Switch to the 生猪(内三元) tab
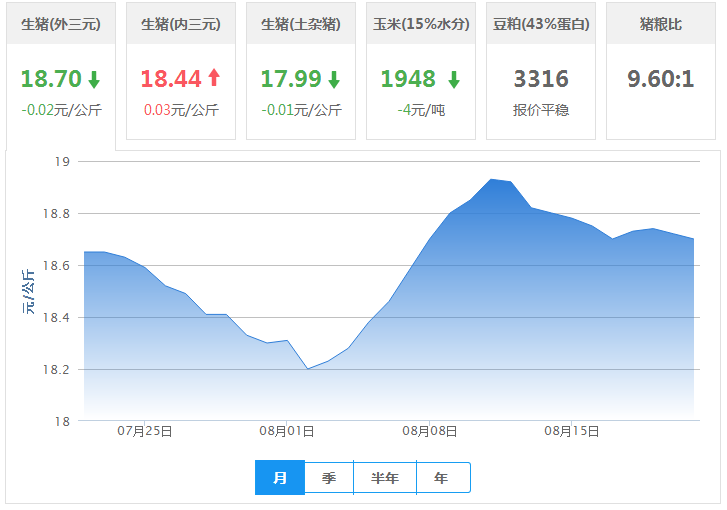Image resolution: width=727 pixels, height=510 pixels. coord(181,24)
